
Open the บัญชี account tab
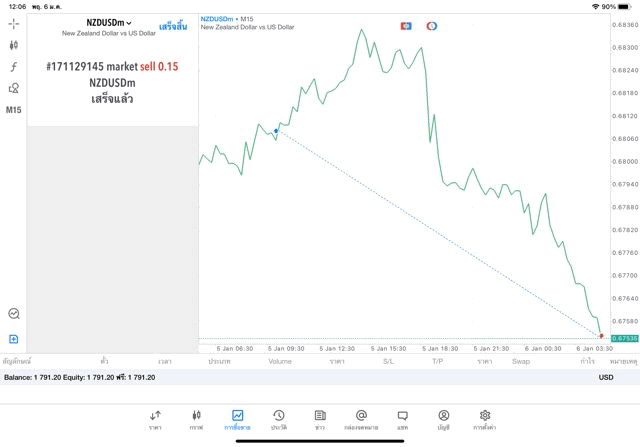click(443, 420)
